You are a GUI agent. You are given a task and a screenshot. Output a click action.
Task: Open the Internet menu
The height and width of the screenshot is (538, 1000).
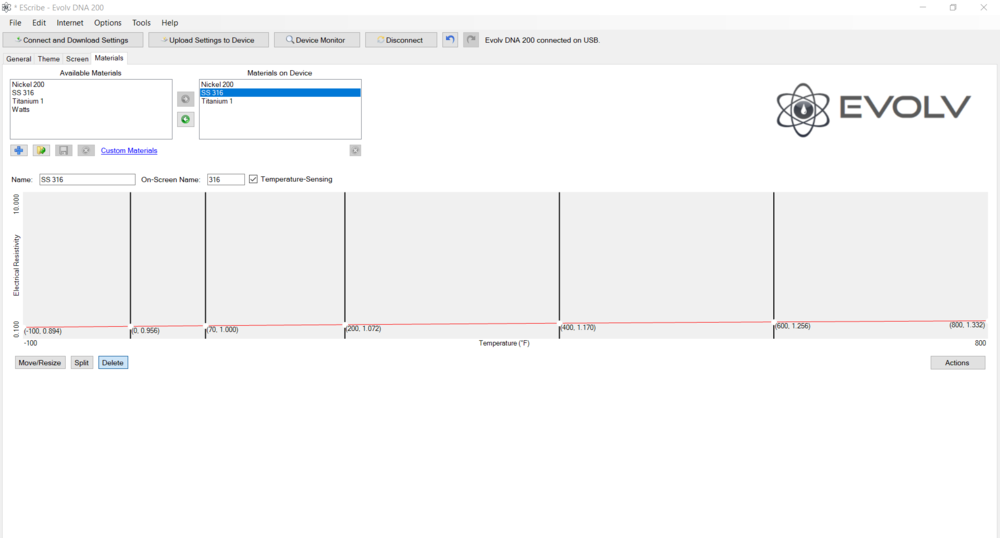click(x=70, y=22)
